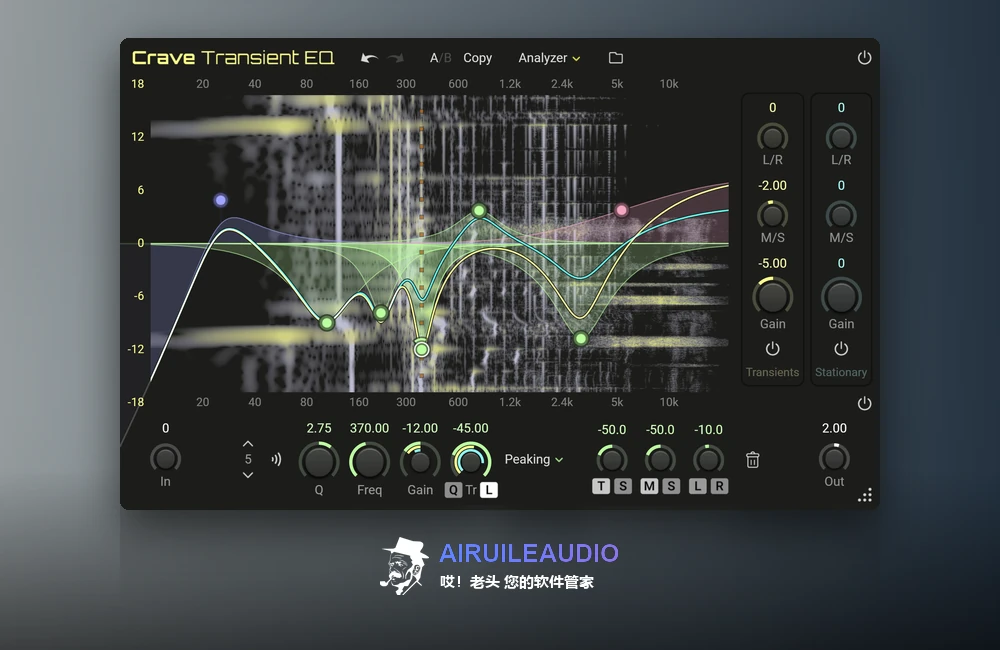The width and height of the screenshot is (1000, 650).
Task: Toggle the EQ section power button beside the lower frequency scale
Action: coord(864,403)
